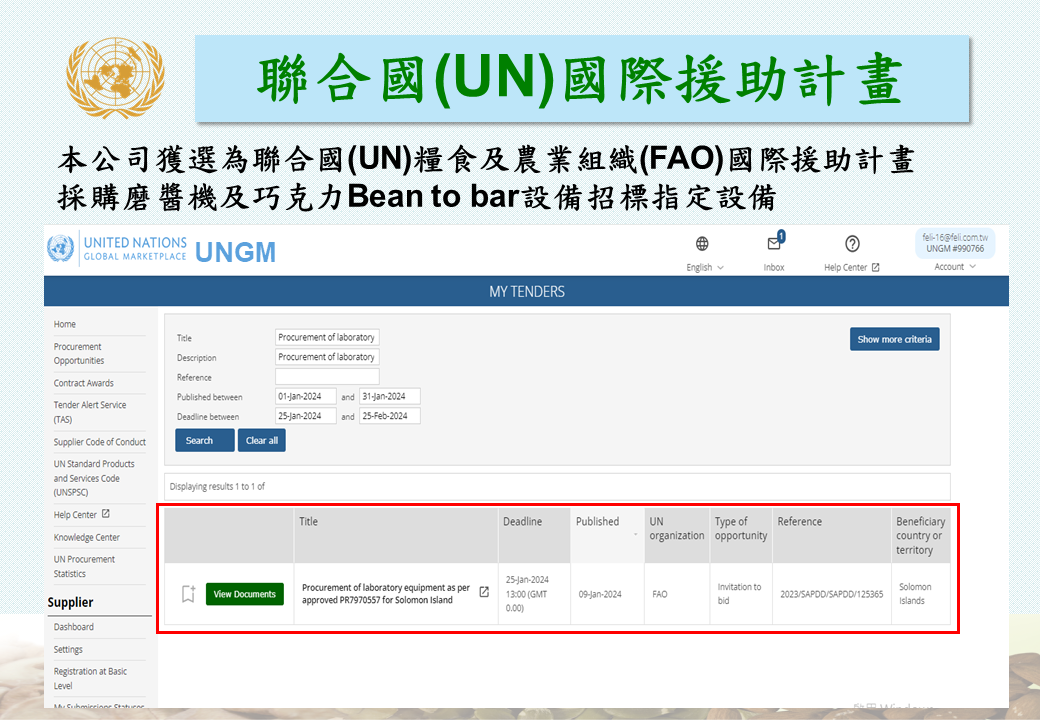Click Published between end date 31-Jan-2024
Screen dimensions: 1040x720
389,396
